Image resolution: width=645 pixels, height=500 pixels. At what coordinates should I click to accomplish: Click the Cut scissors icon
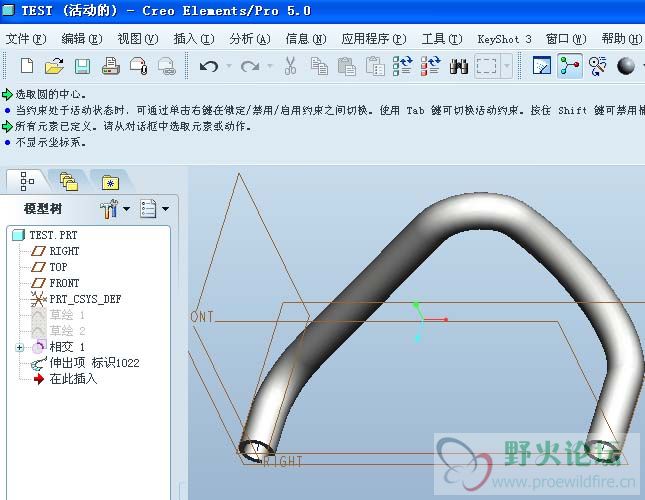click(x=290, y=66)
